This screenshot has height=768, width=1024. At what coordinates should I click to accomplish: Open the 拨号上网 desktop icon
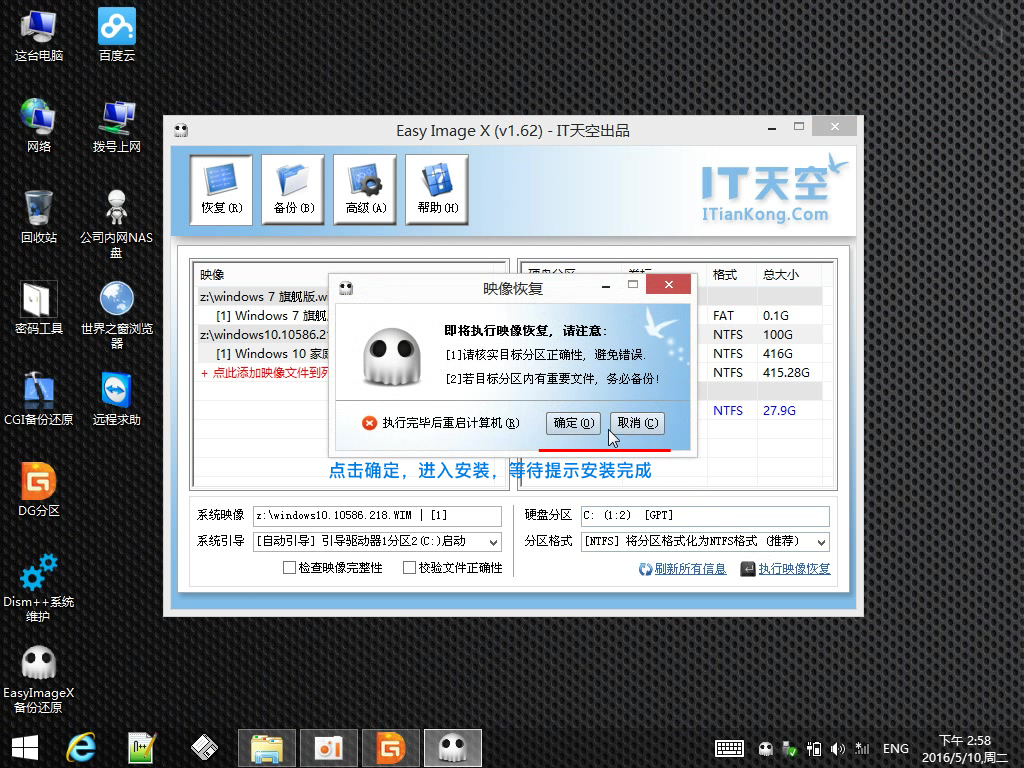pyautogui.click(x=117, y=126)
